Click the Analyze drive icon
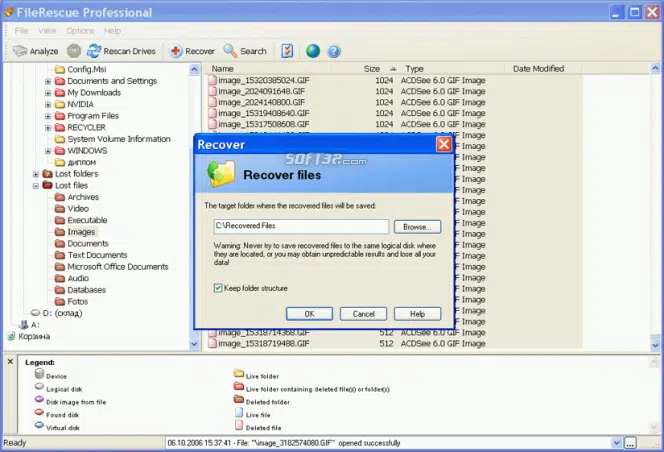This screenshot has height=452, width=664. (x=20, y=51)
